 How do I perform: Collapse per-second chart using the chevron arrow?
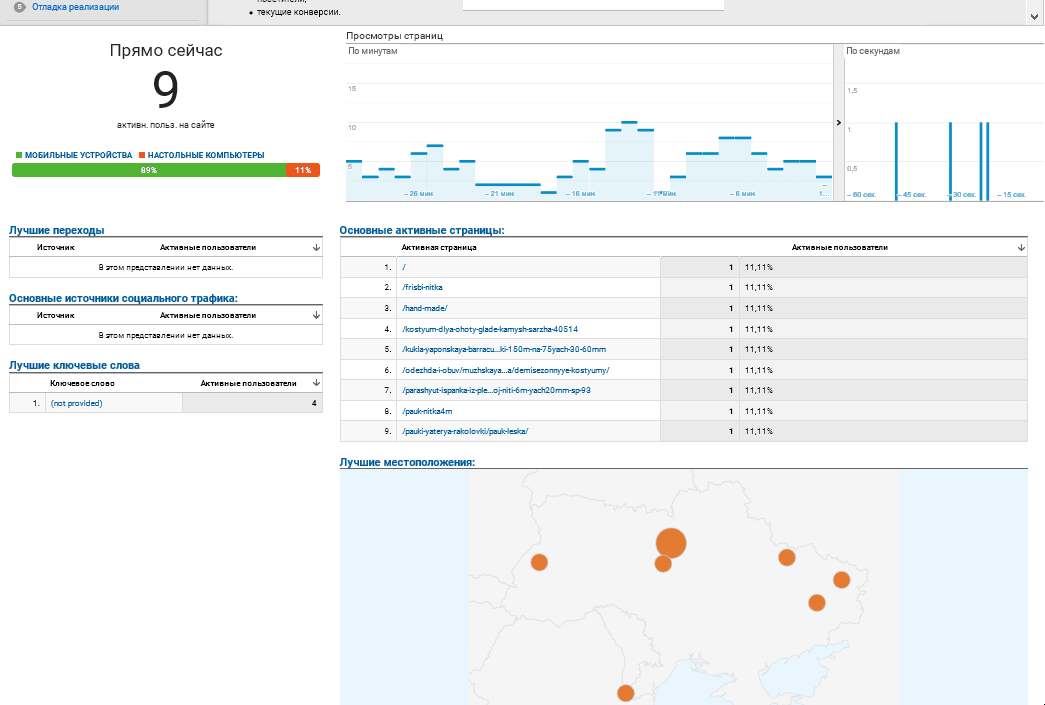tap(838, 122)
